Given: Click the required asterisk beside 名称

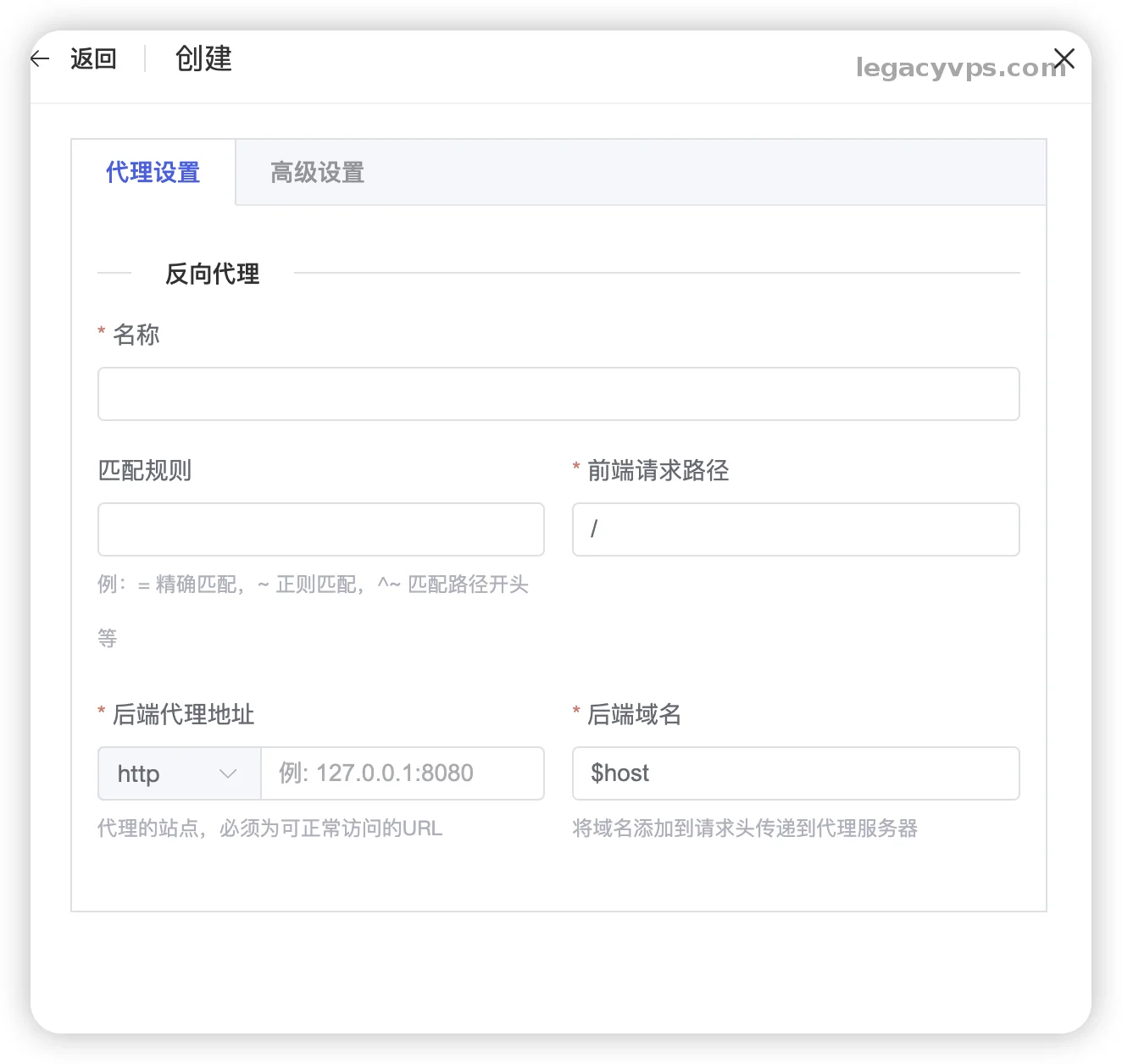Looking at the screenshot, I should [x=101, y=333].
